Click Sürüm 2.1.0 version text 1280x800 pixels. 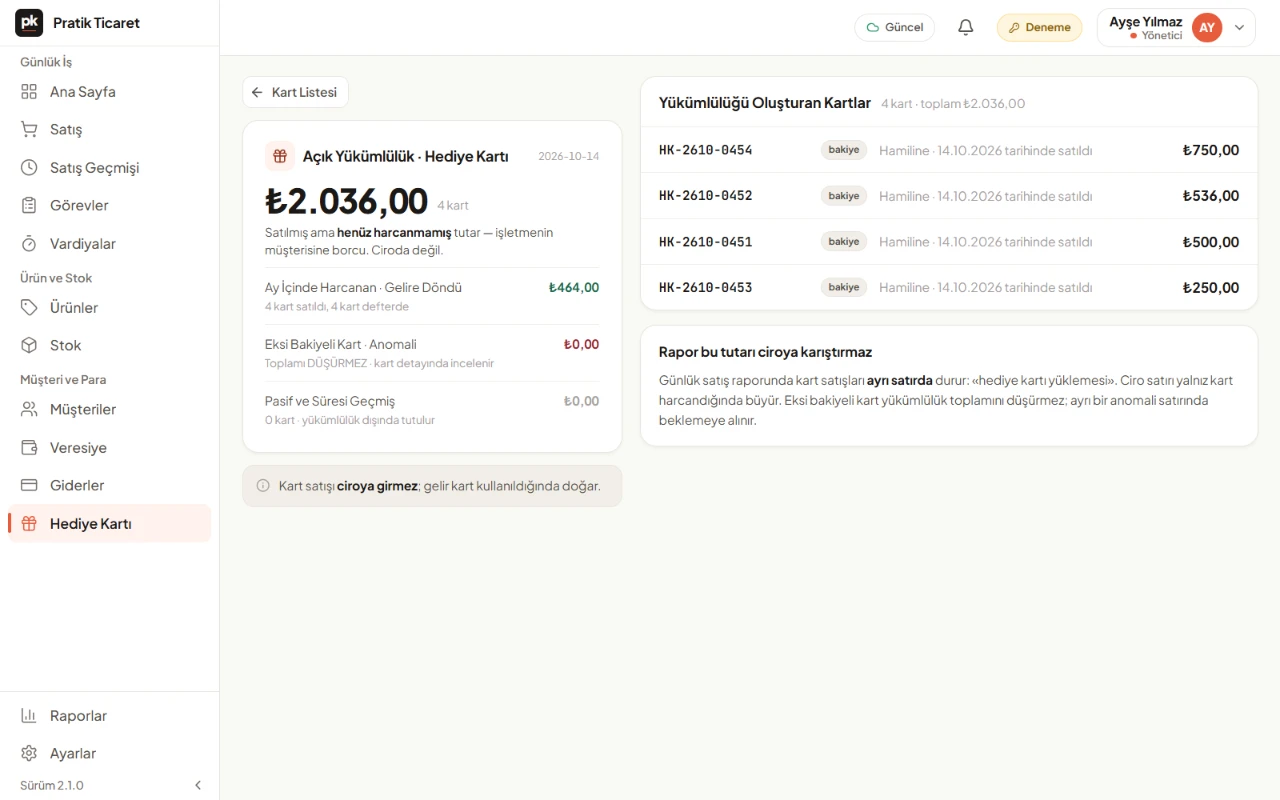pyautogui.click(x=52, y=786)
